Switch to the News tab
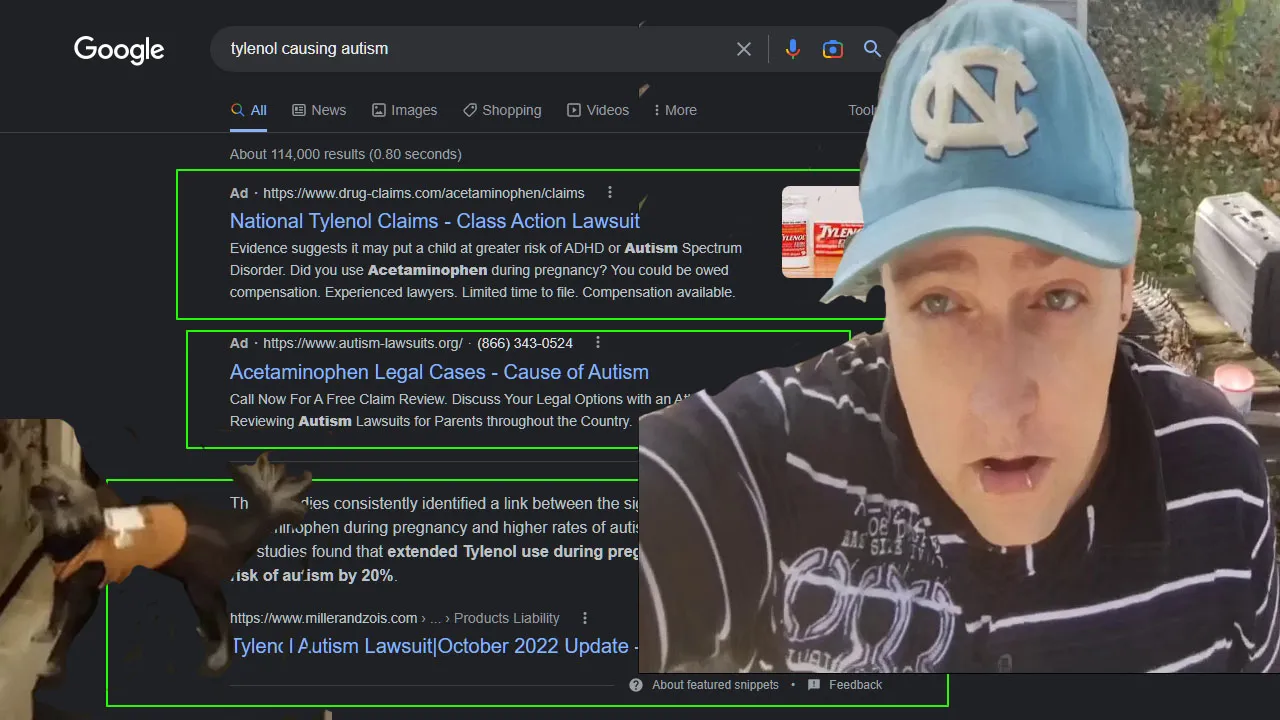Viewport: 1280px width, 720px height. (x=319, y=110)
